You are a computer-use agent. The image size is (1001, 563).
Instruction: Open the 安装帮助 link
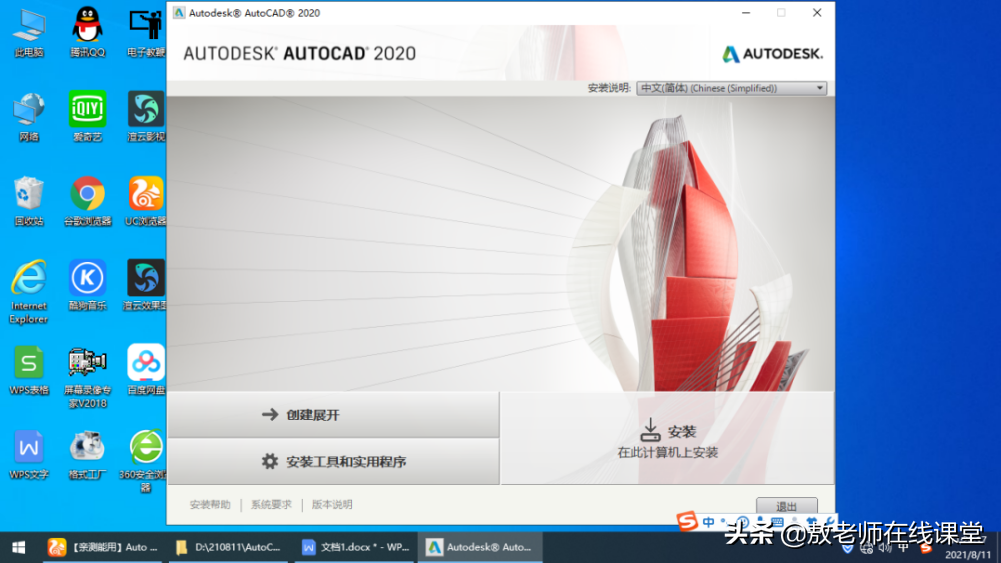click(x=209, y=504)
